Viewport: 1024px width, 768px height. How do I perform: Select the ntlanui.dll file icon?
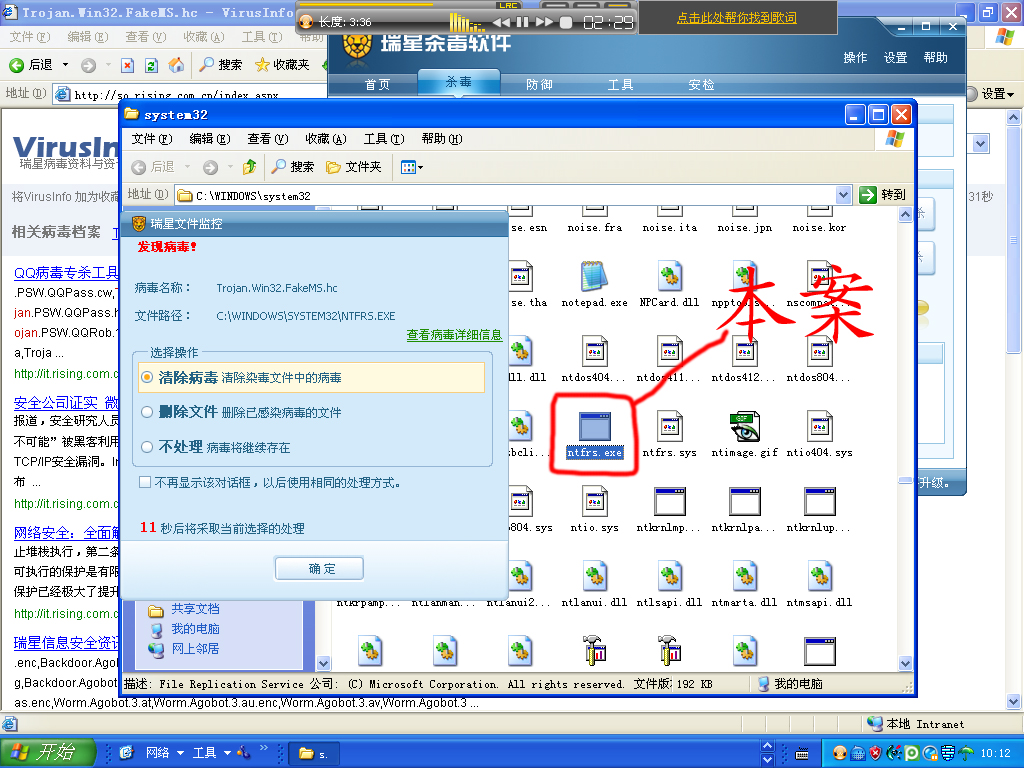point(594,577)
